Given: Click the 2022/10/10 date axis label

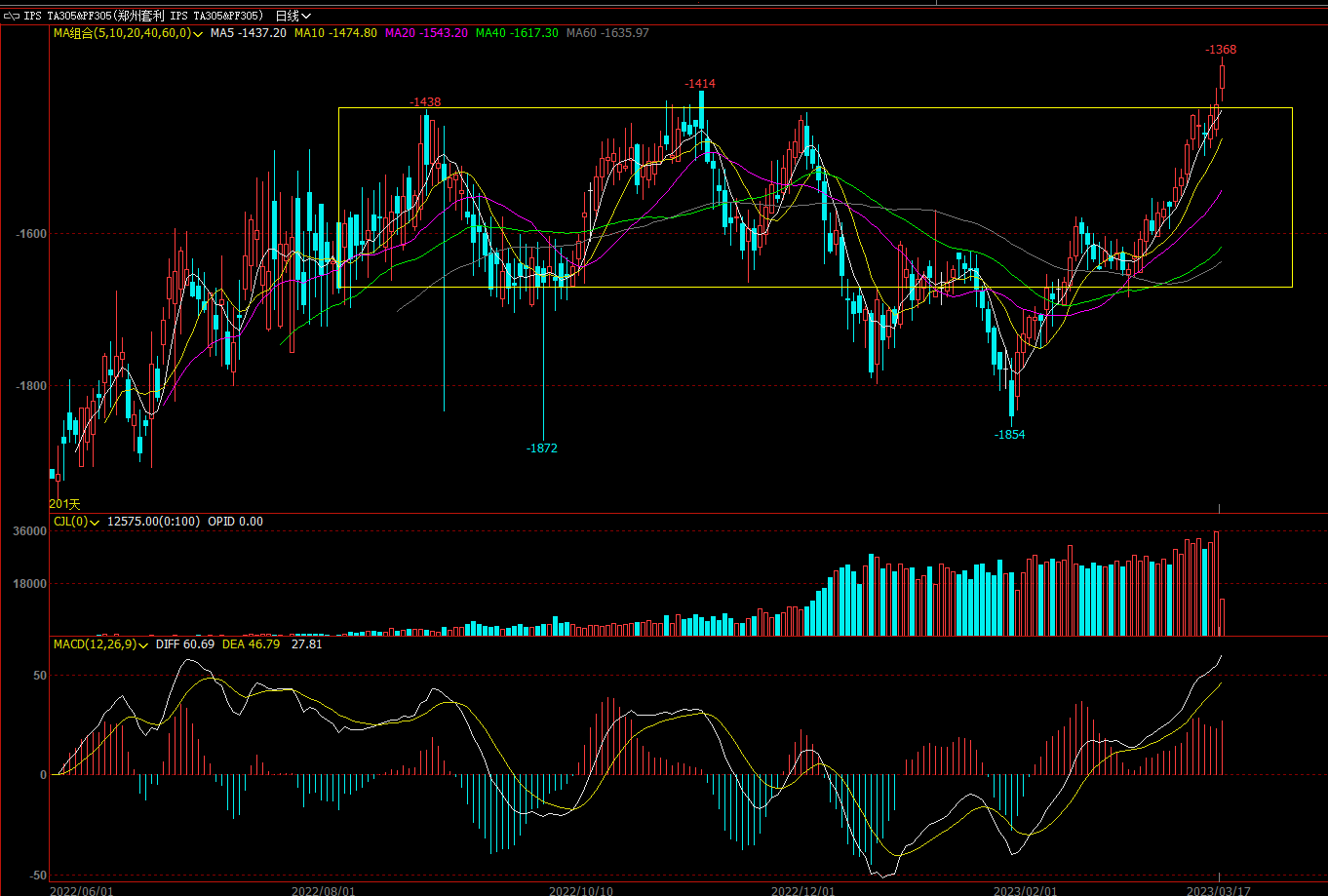Looking at the screenshot, I should (581, 890).
